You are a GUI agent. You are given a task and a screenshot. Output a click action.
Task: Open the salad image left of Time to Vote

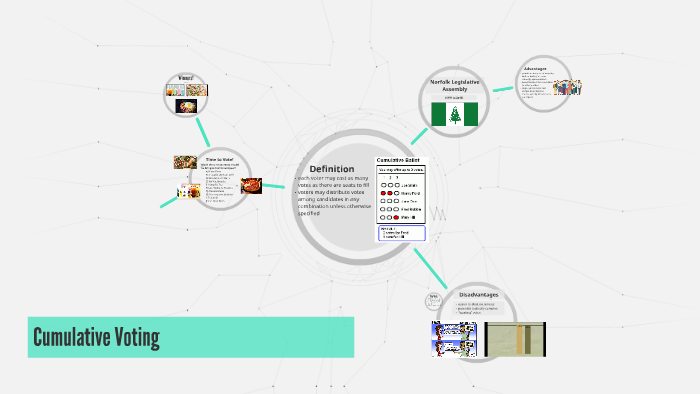click(x=185, y=162)
